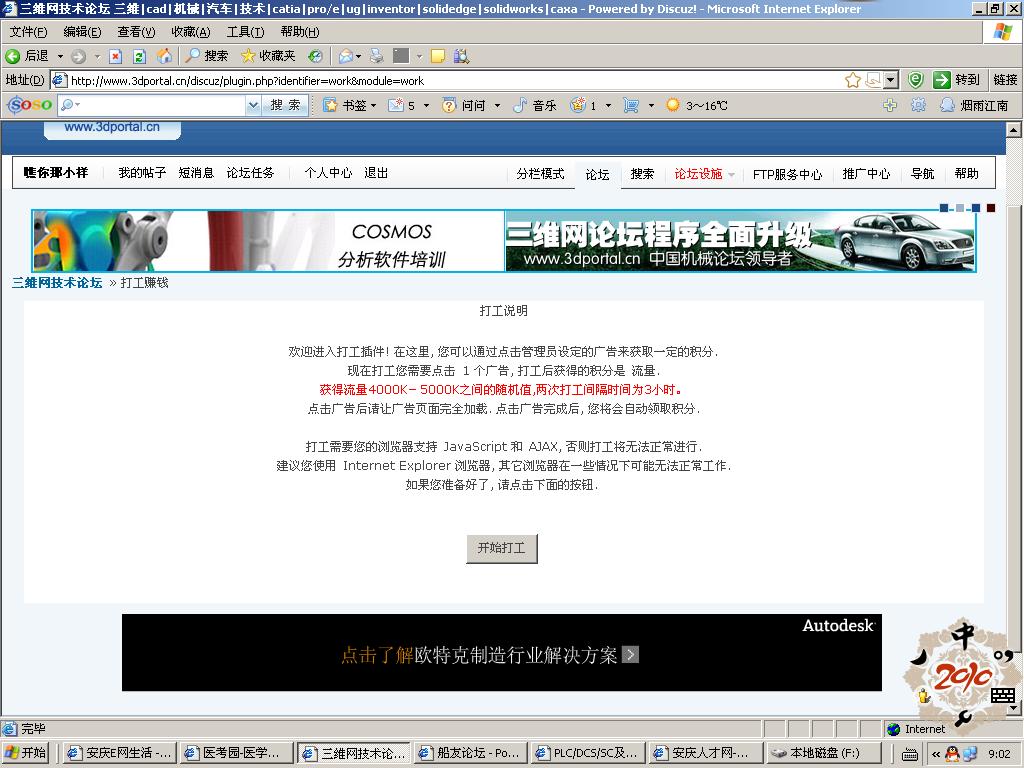Click the SOSO logo icon

click(29, 104)
